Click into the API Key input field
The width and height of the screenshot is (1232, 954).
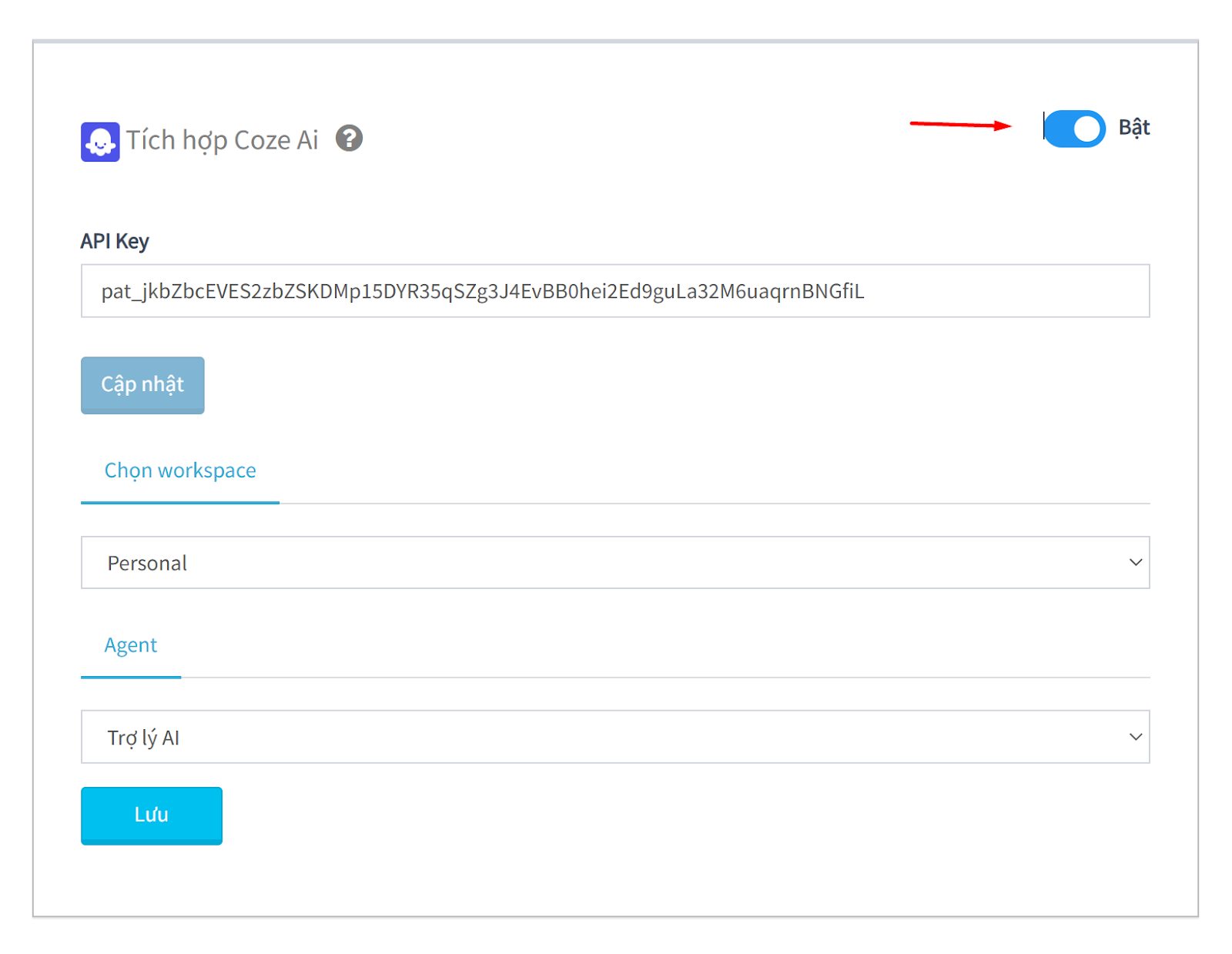(615, 291)
